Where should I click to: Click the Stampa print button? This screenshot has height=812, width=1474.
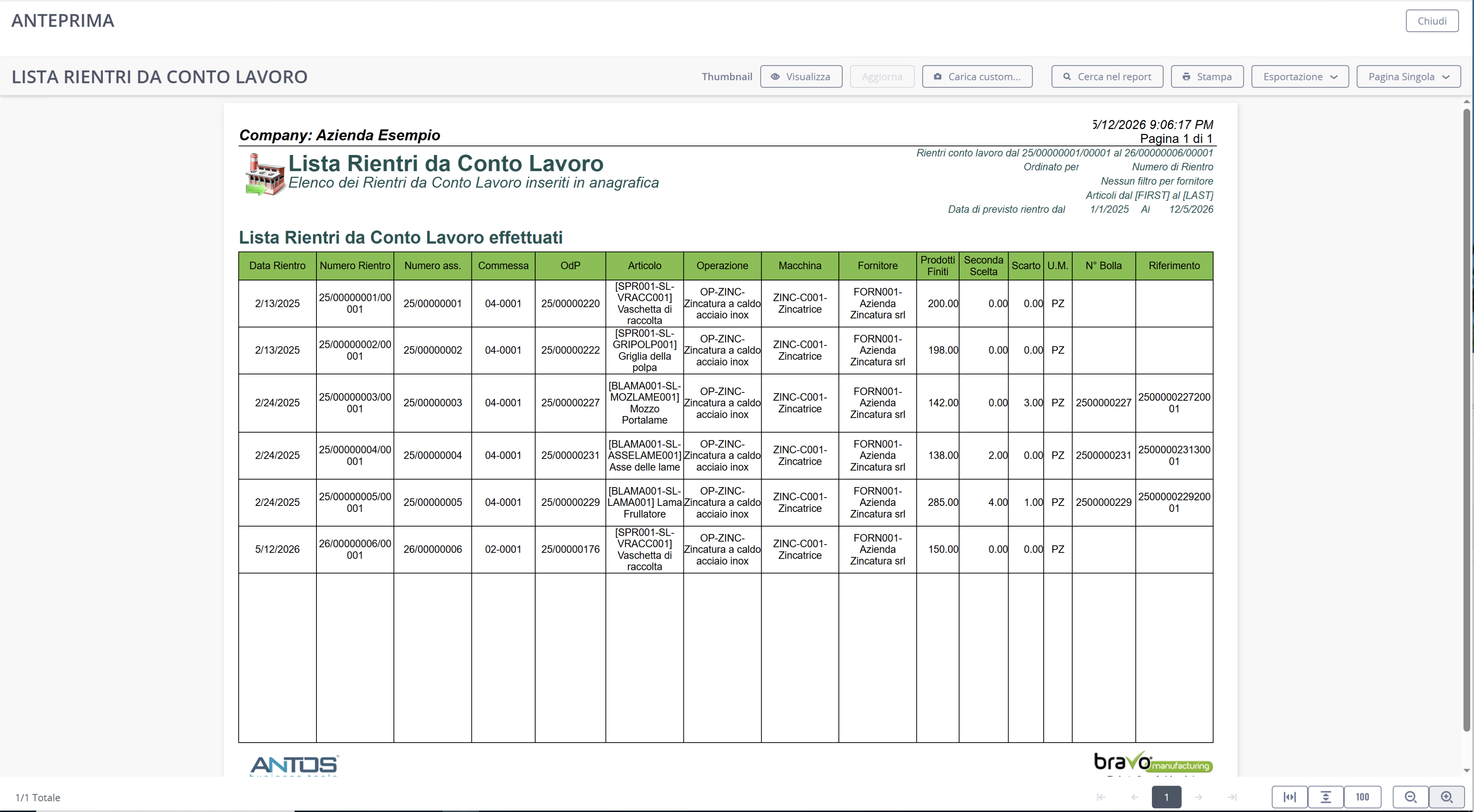[x=1207, y=77]
